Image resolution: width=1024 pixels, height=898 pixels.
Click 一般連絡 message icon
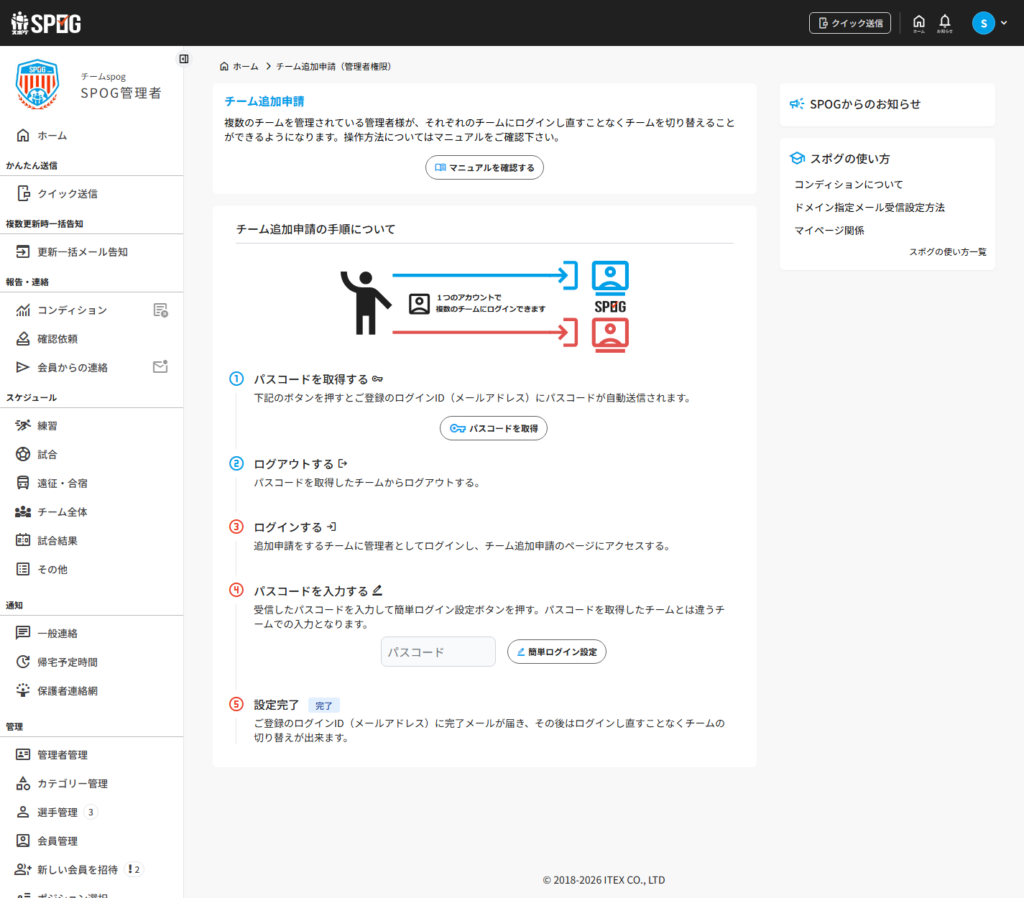pos(23,633)
